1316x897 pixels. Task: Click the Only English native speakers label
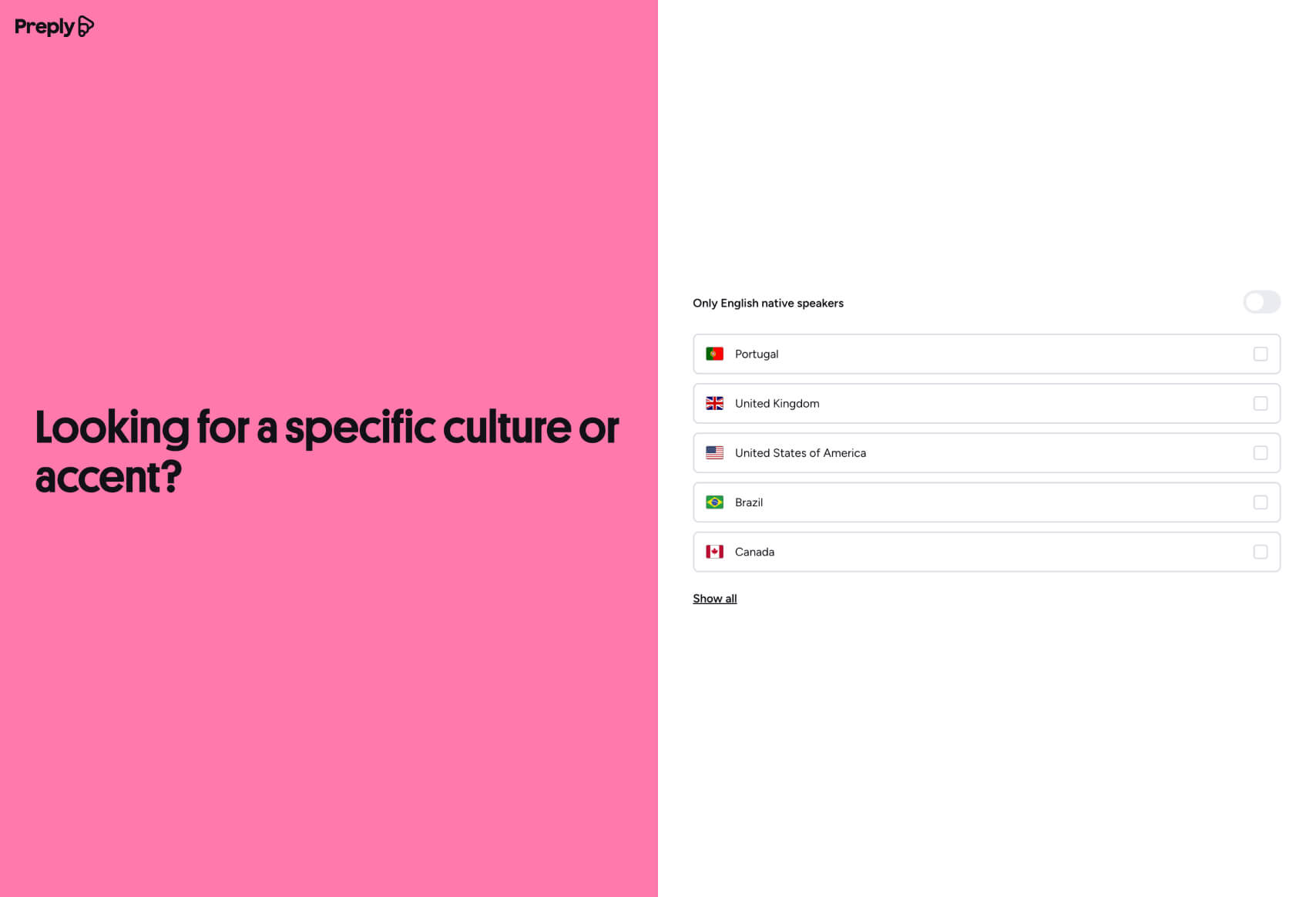pos(767,303)
